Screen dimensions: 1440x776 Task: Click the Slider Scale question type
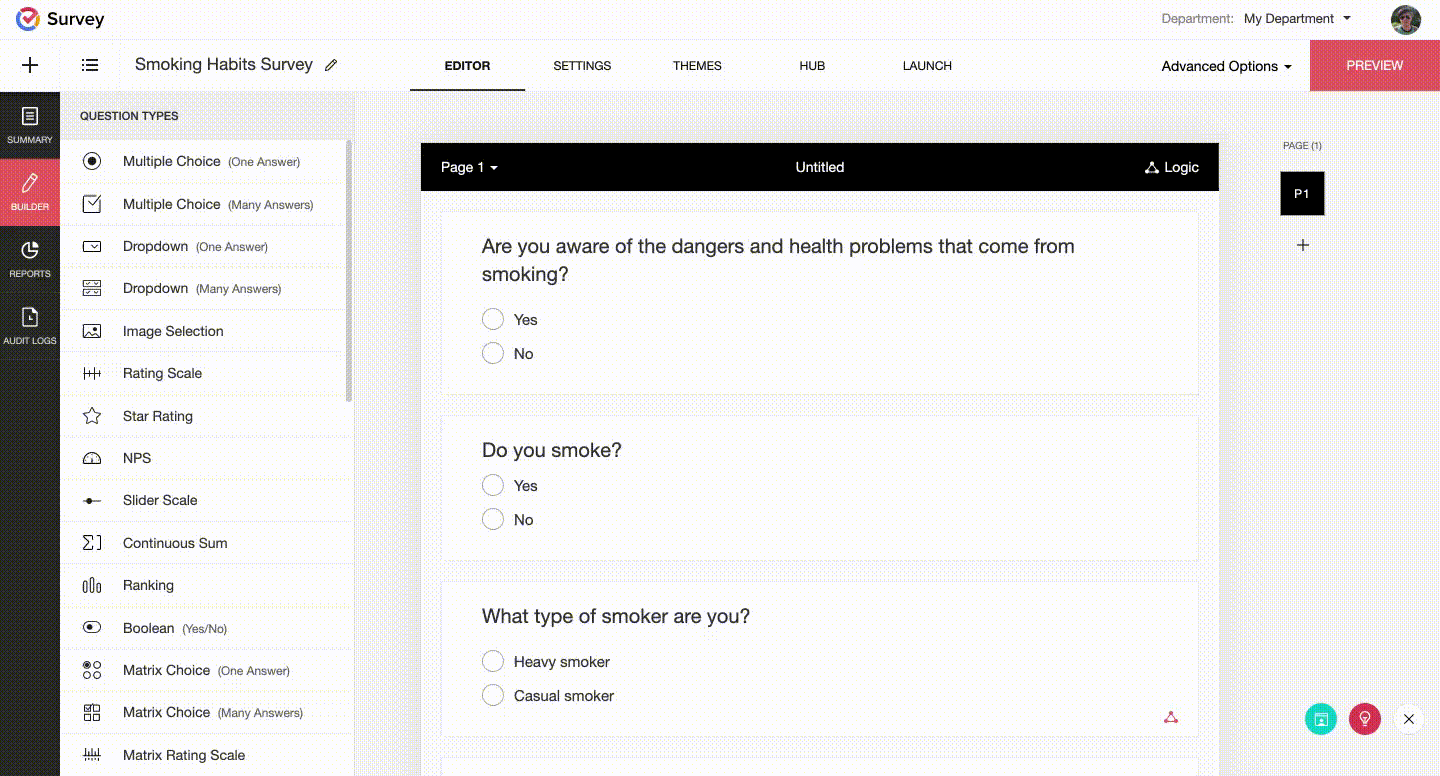click(207, 500)
